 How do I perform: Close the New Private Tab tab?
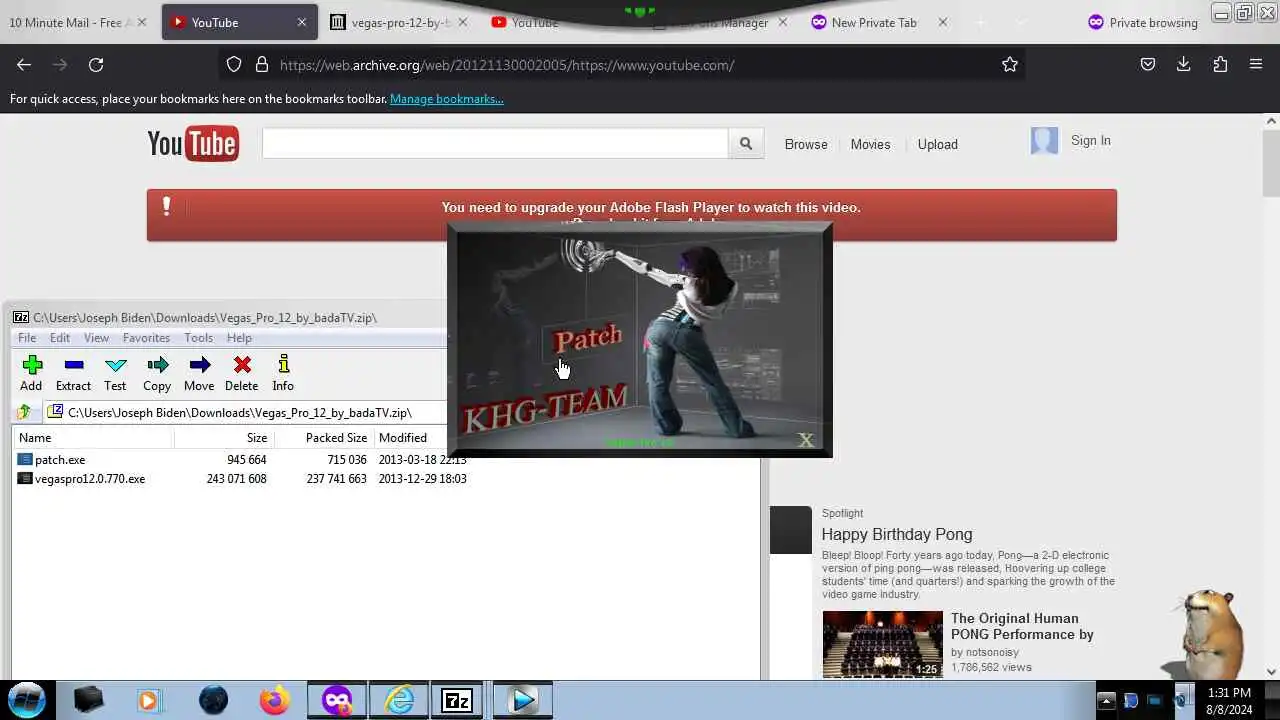click(x=942, y=22)
